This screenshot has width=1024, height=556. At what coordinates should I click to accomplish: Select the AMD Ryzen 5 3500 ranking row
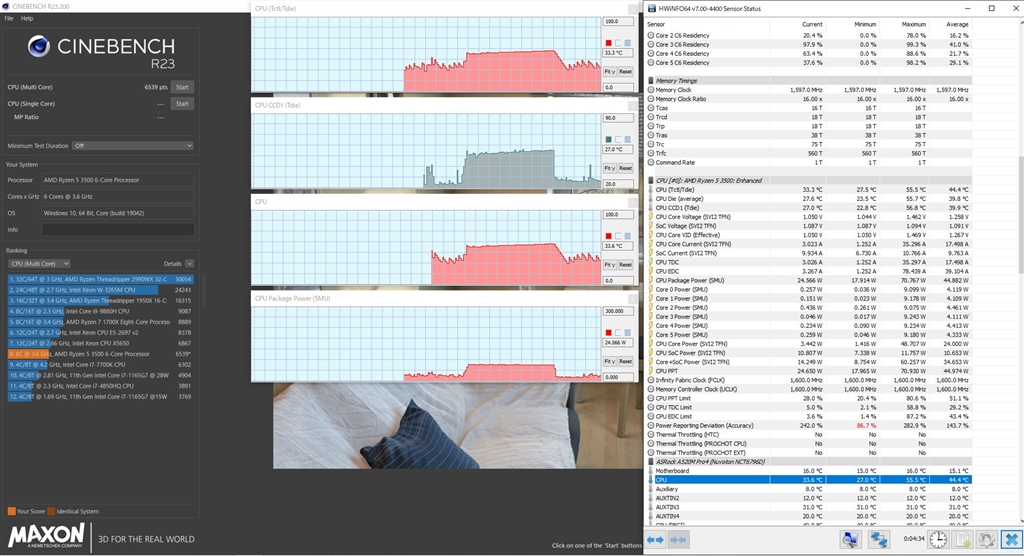[101, 354]
